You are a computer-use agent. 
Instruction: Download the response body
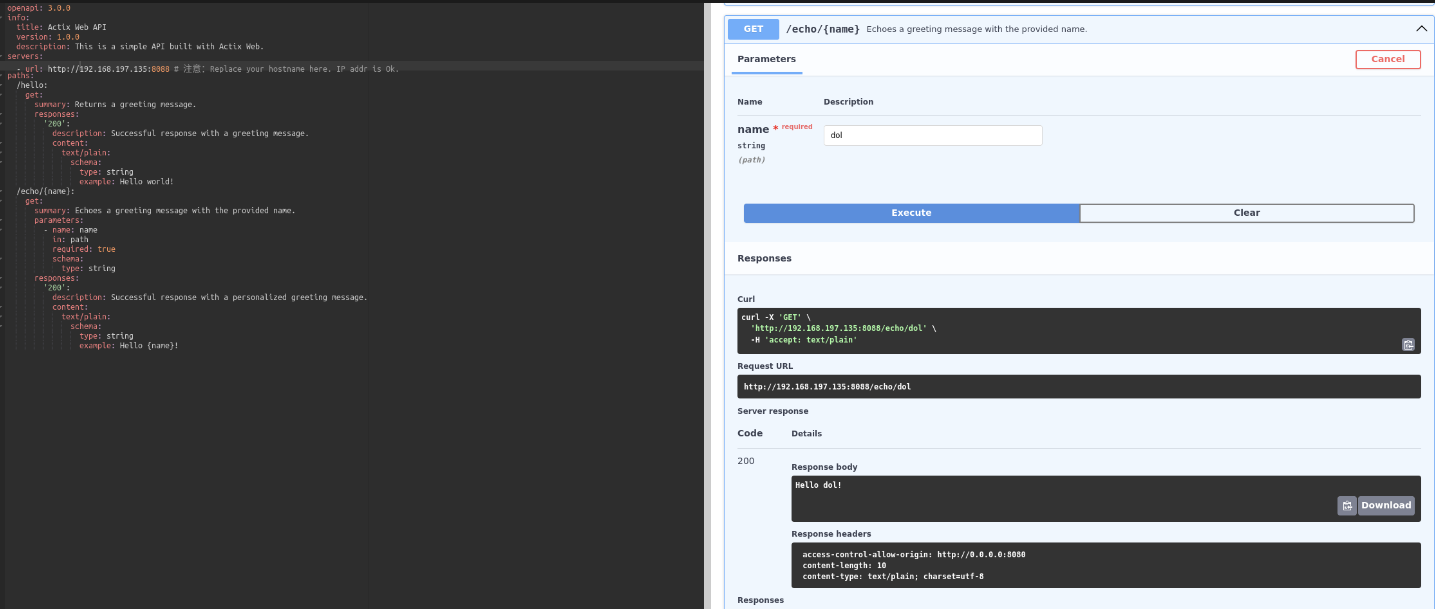[x=1385, y=506]
